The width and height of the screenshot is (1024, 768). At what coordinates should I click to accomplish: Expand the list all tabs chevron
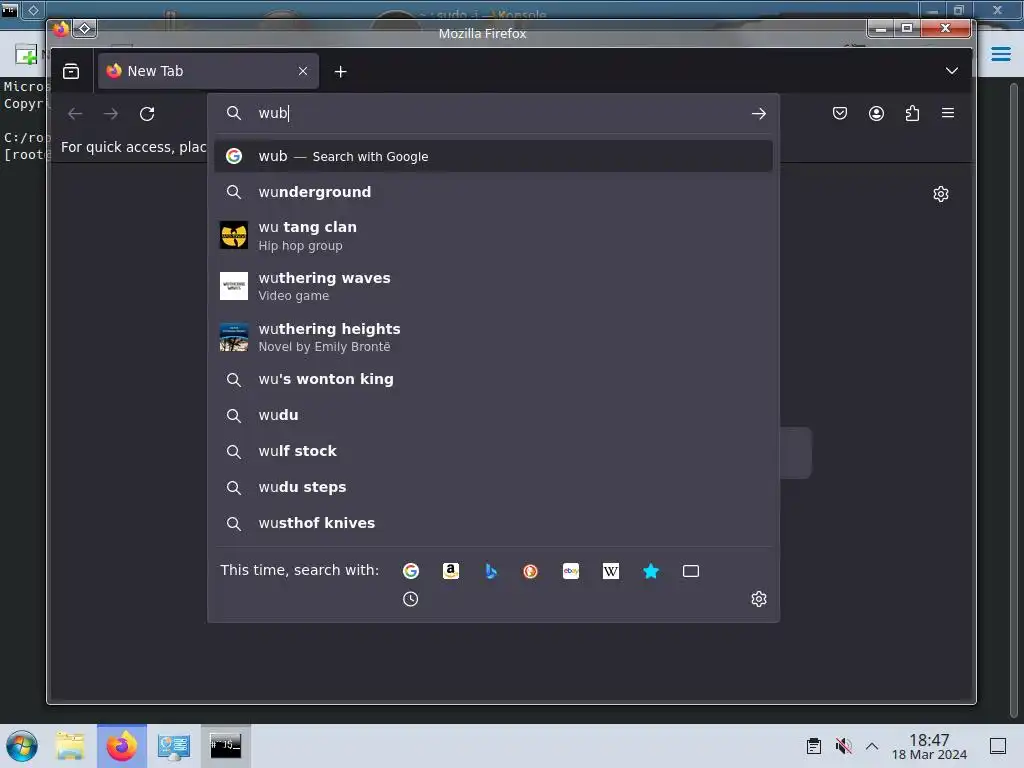point(952,71)
